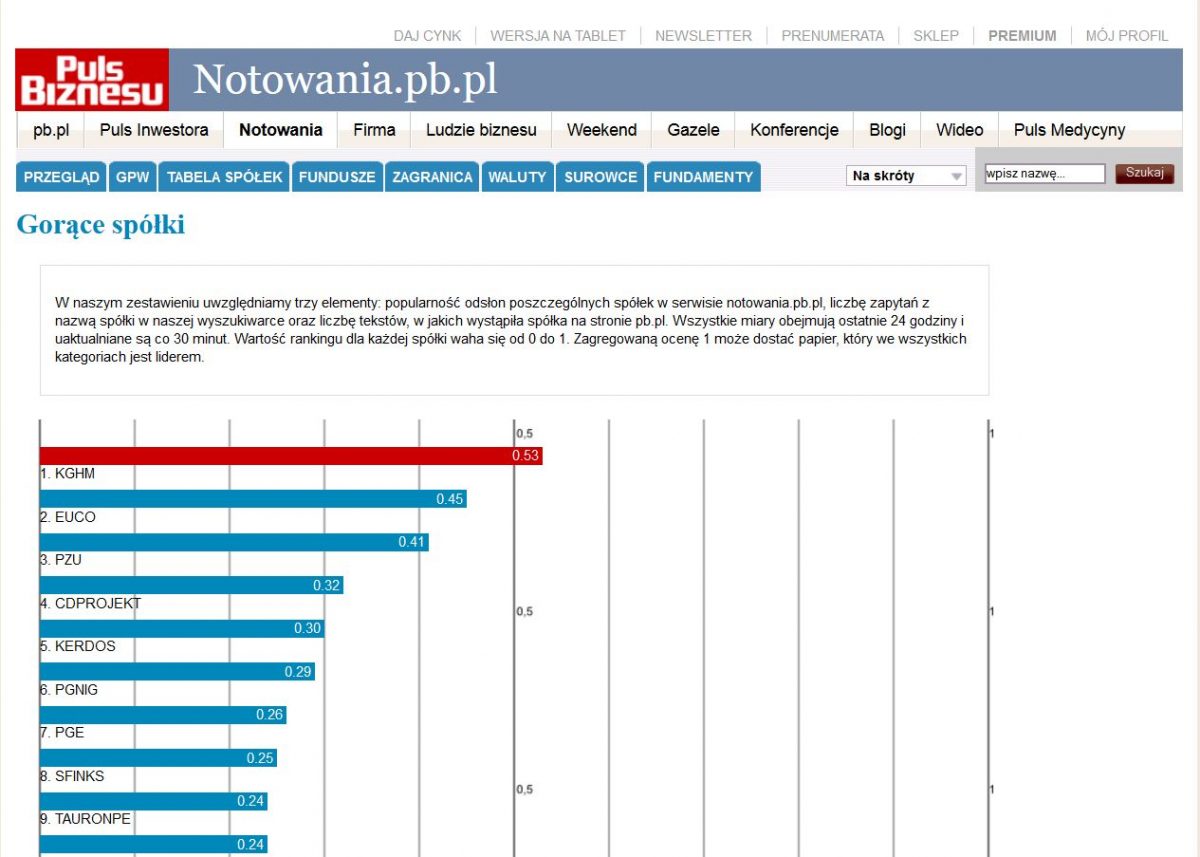Click the CDPROJEKT bar showing 0.32
Image resolution: width=1200 pixels, height=857 pixels.
pyautogui.click(x=191, y=585)
